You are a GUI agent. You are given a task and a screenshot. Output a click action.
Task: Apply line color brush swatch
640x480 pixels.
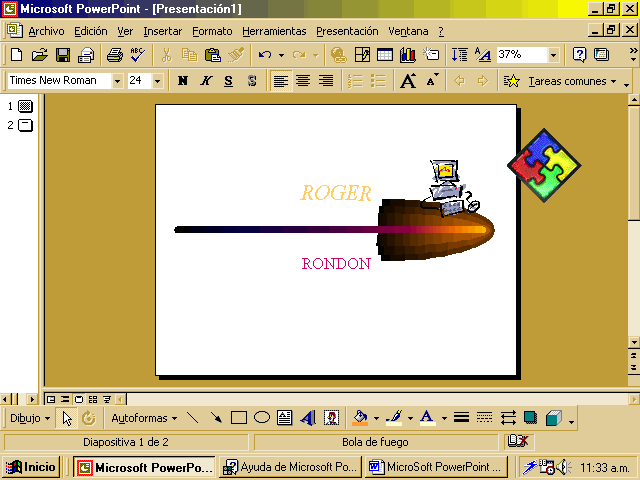click(x=394, y=418)
